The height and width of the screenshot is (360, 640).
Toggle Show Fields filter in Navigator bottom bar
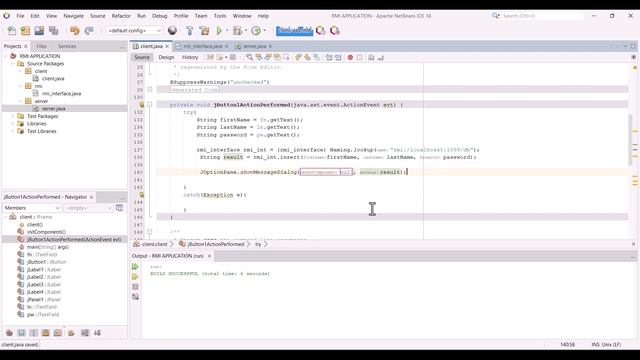coord(21,333)
